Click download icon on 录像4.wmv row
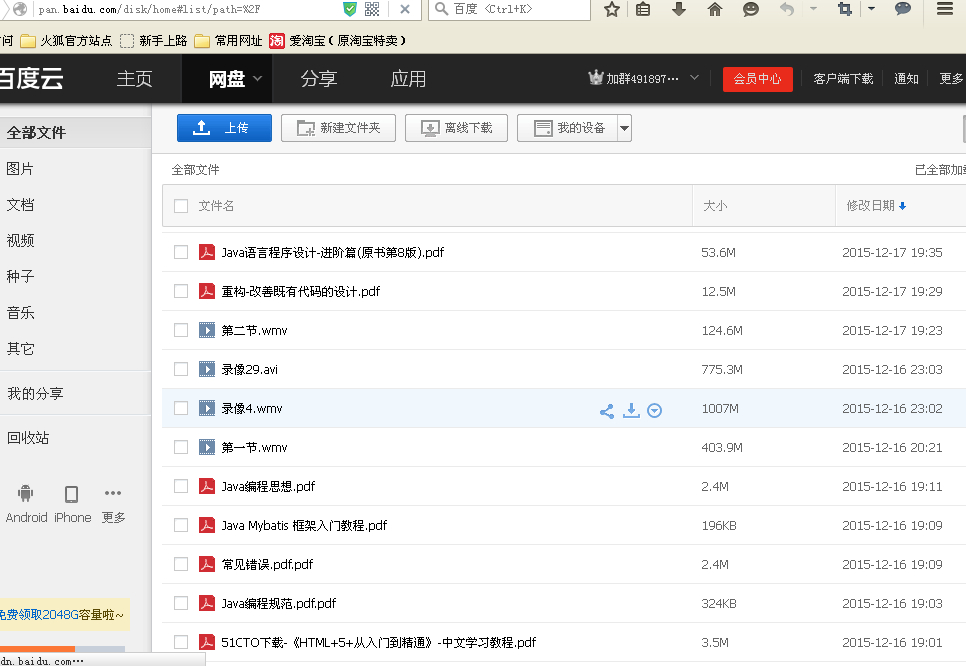This screenshot has height=666, width=966. [x=631, y=410]
